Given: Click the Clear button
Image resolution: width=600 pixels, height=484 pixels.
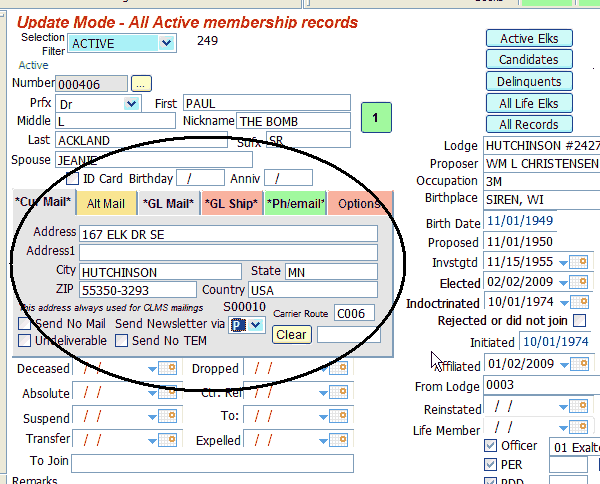Looking at the screenshot, I should [291, 334].
